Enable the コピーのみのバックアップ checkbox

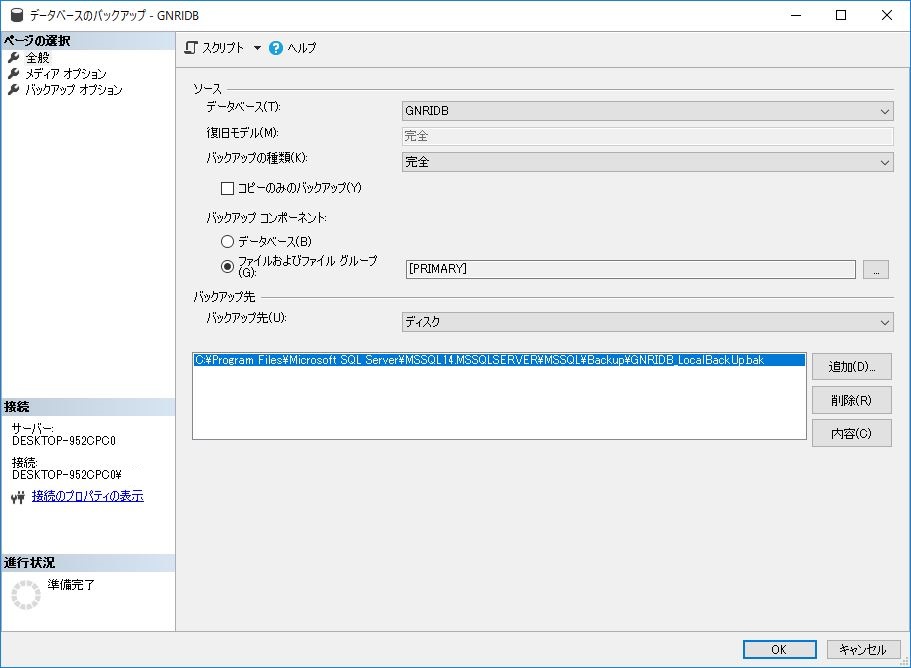click(x=227, y=188)
